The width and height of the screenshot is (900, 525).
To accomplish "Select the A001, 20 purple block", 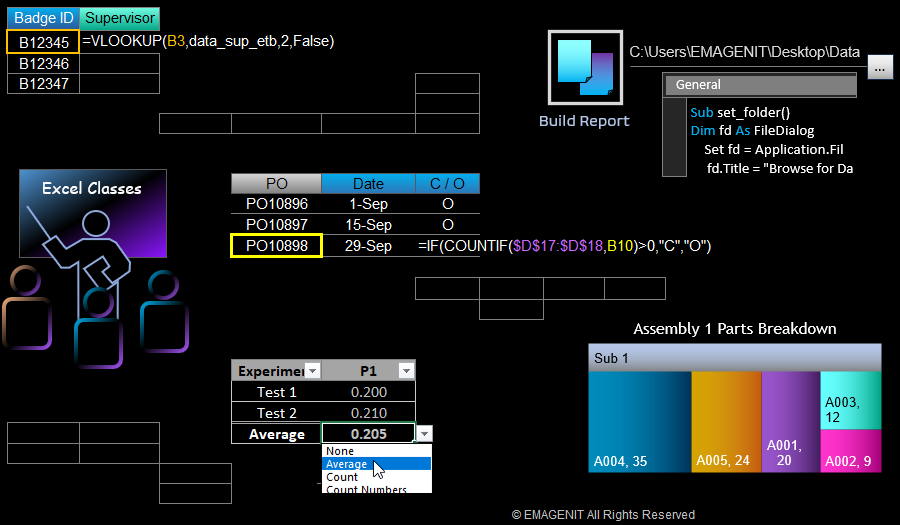I will 790,420.
